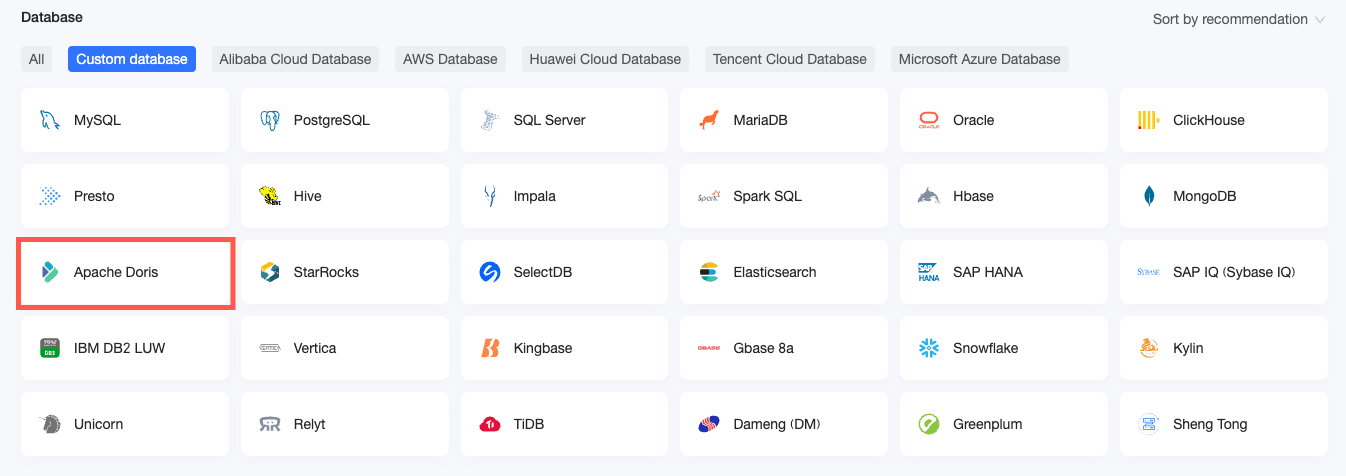
Task: Select the Tencent Cloud Database tab
Action: click(789, 59)
